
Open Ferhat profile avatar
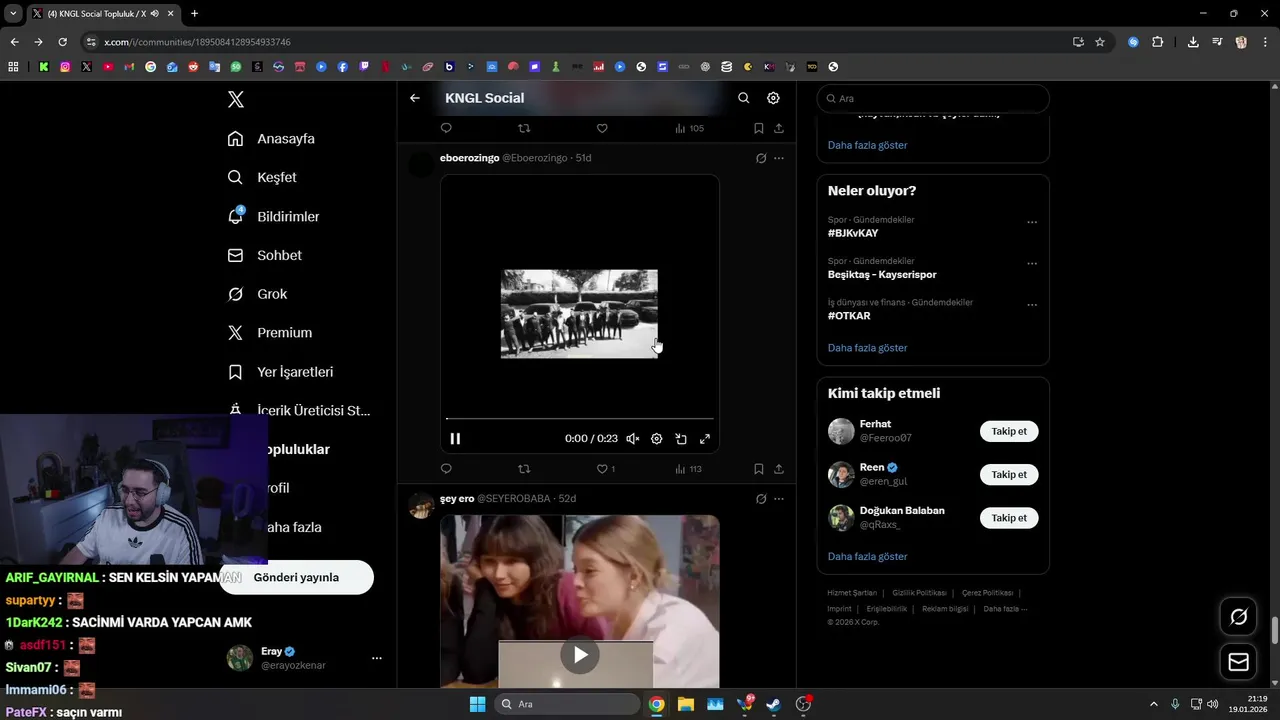[x=841, y=431]
